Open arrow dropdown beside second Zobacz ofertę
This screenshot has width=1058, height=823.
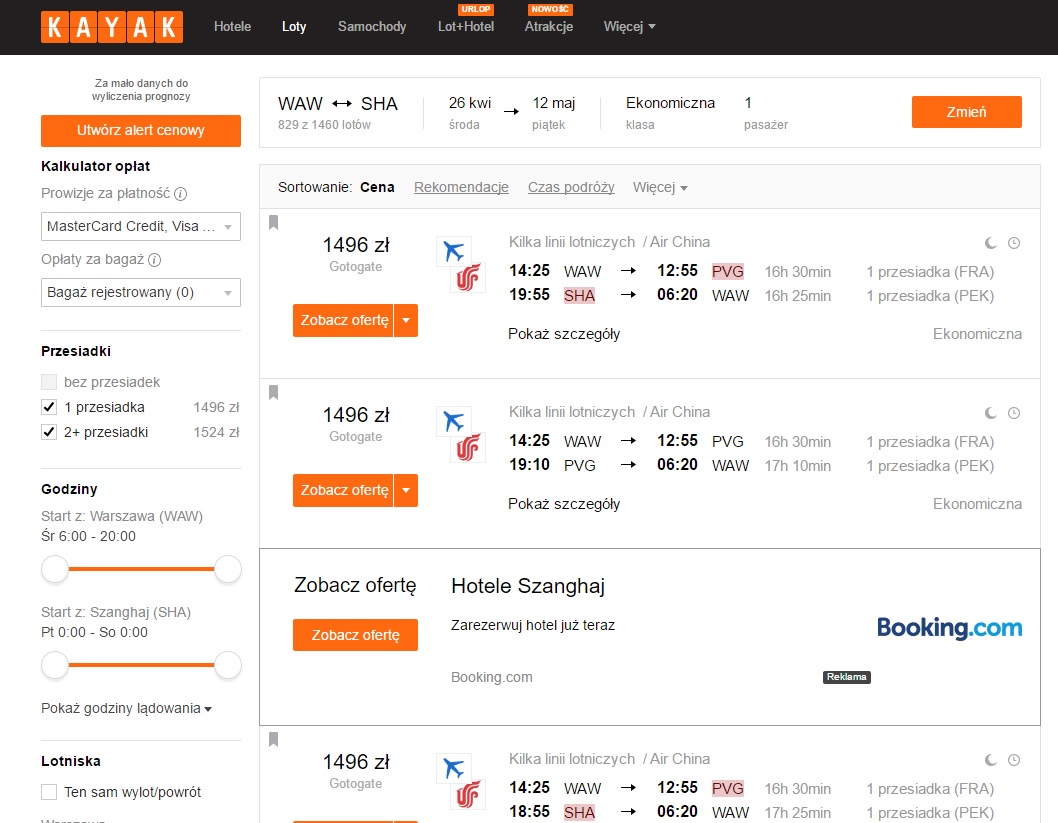point(406,490)
